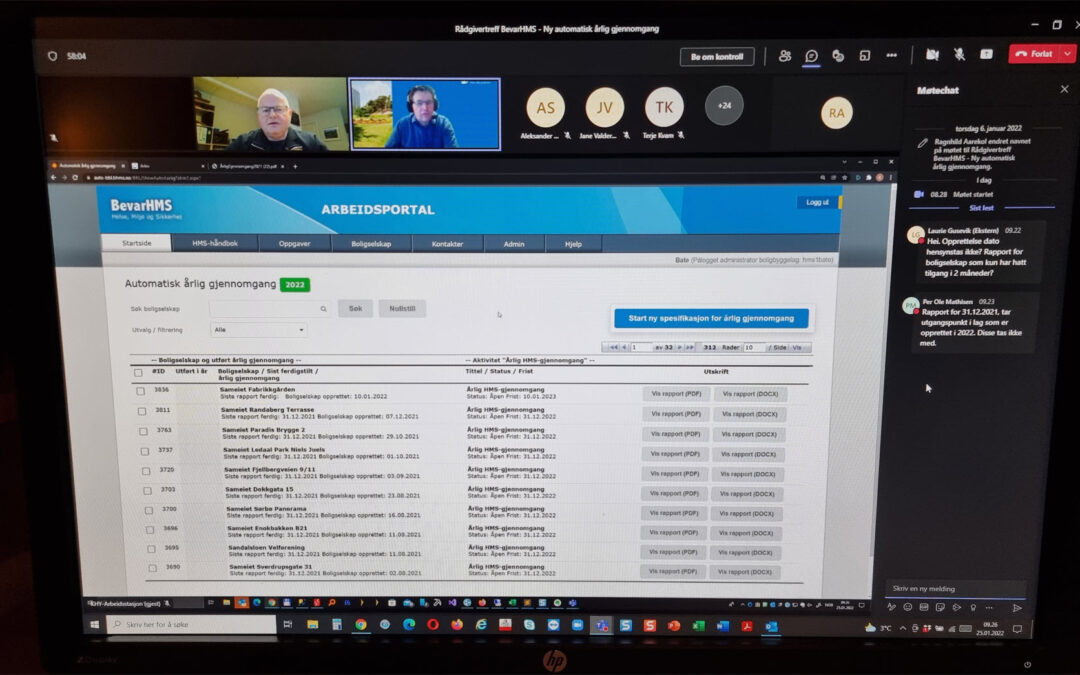Tick the checkbox for Sameiet Fabrikkgården
This screenshot has width=1080, height=675.
[141, 391]
